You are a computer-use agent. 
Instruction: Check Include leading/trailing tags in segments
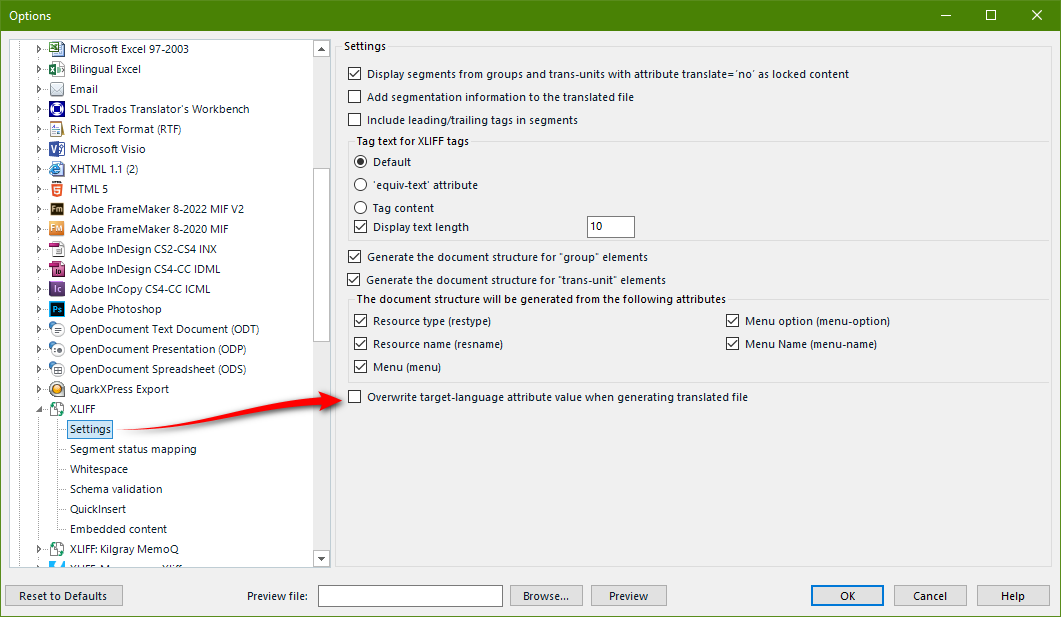(x=354, y=120)
